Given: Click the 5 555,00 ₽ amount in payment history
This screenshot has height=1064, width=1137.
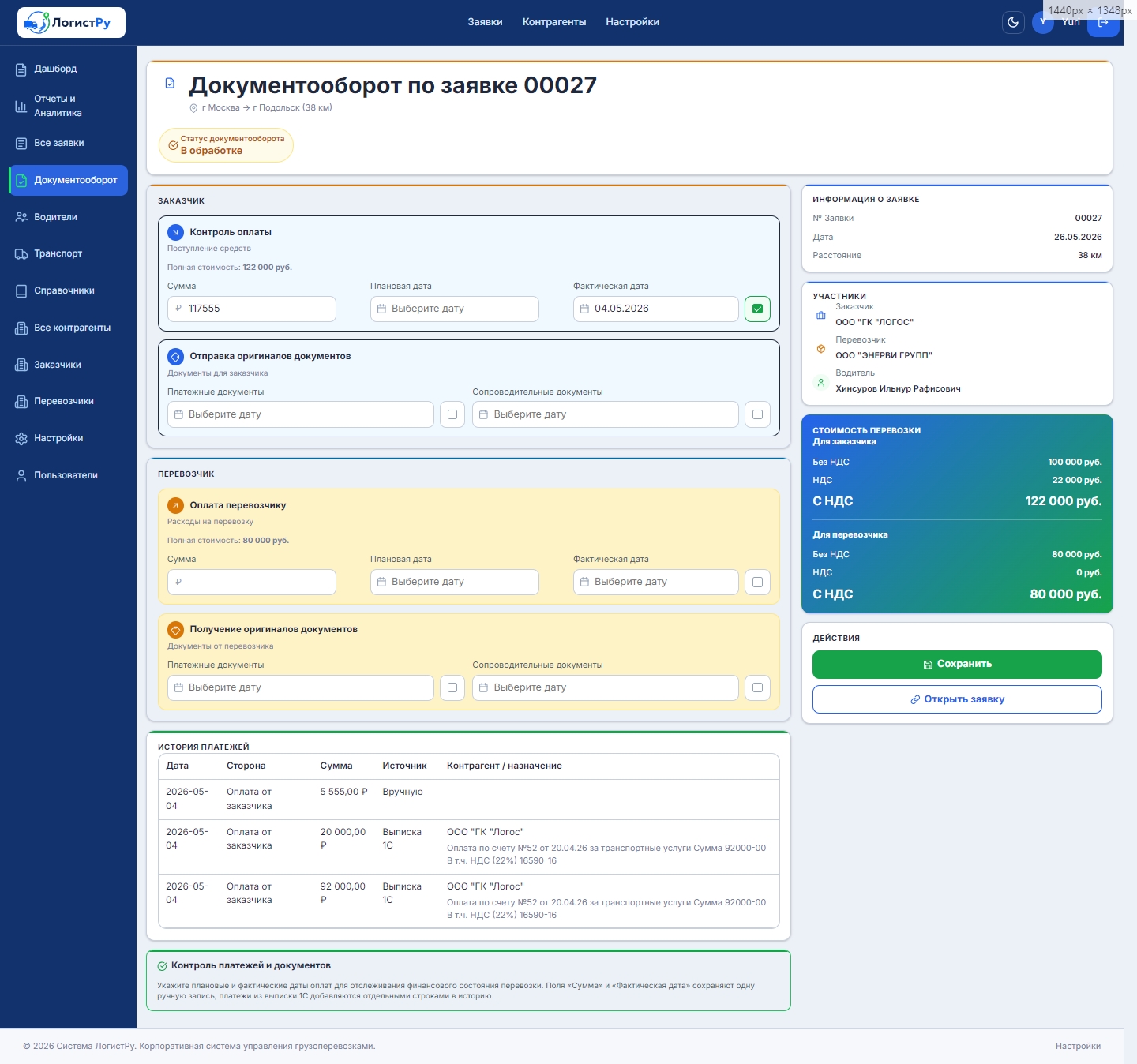Looking at the screenshot, I should click(x=344, y=792).
